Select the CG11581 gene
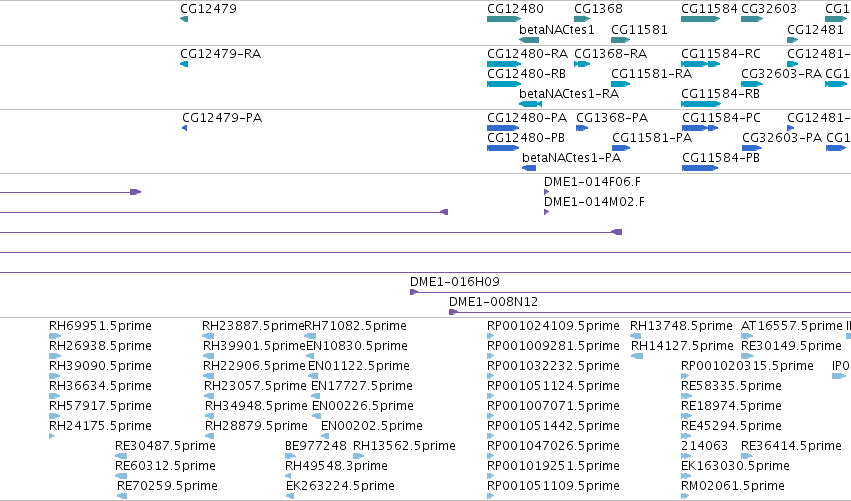Screen dimensions: 851x501 (x=620, y=40)
